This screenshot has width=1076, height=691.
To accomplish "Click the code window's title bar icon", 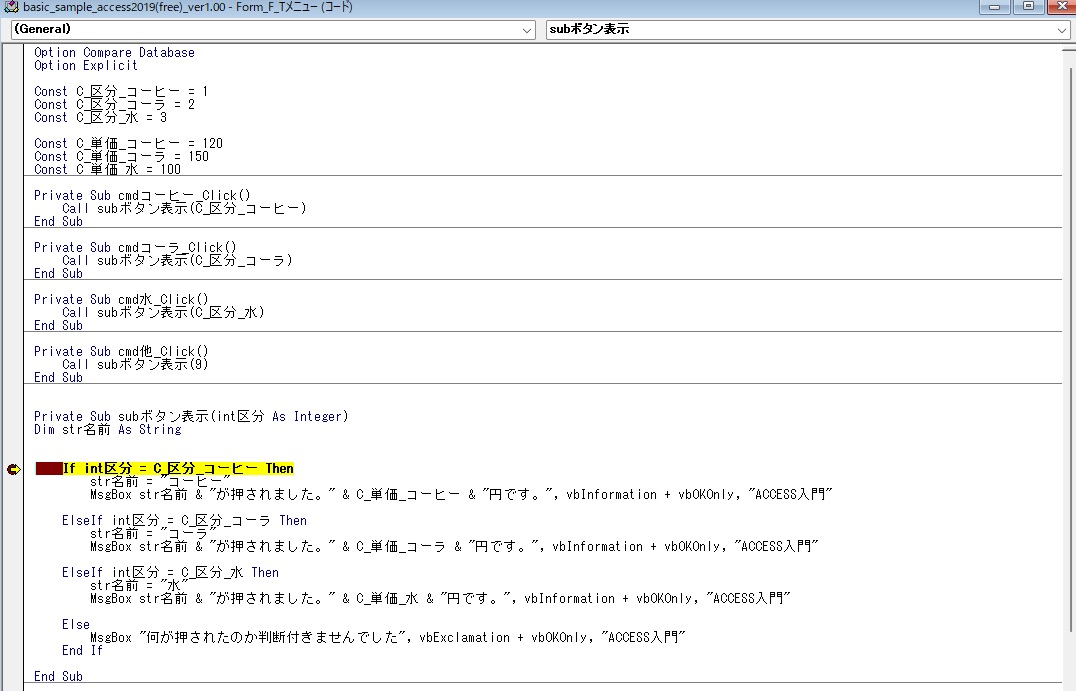I will point(11,7).
